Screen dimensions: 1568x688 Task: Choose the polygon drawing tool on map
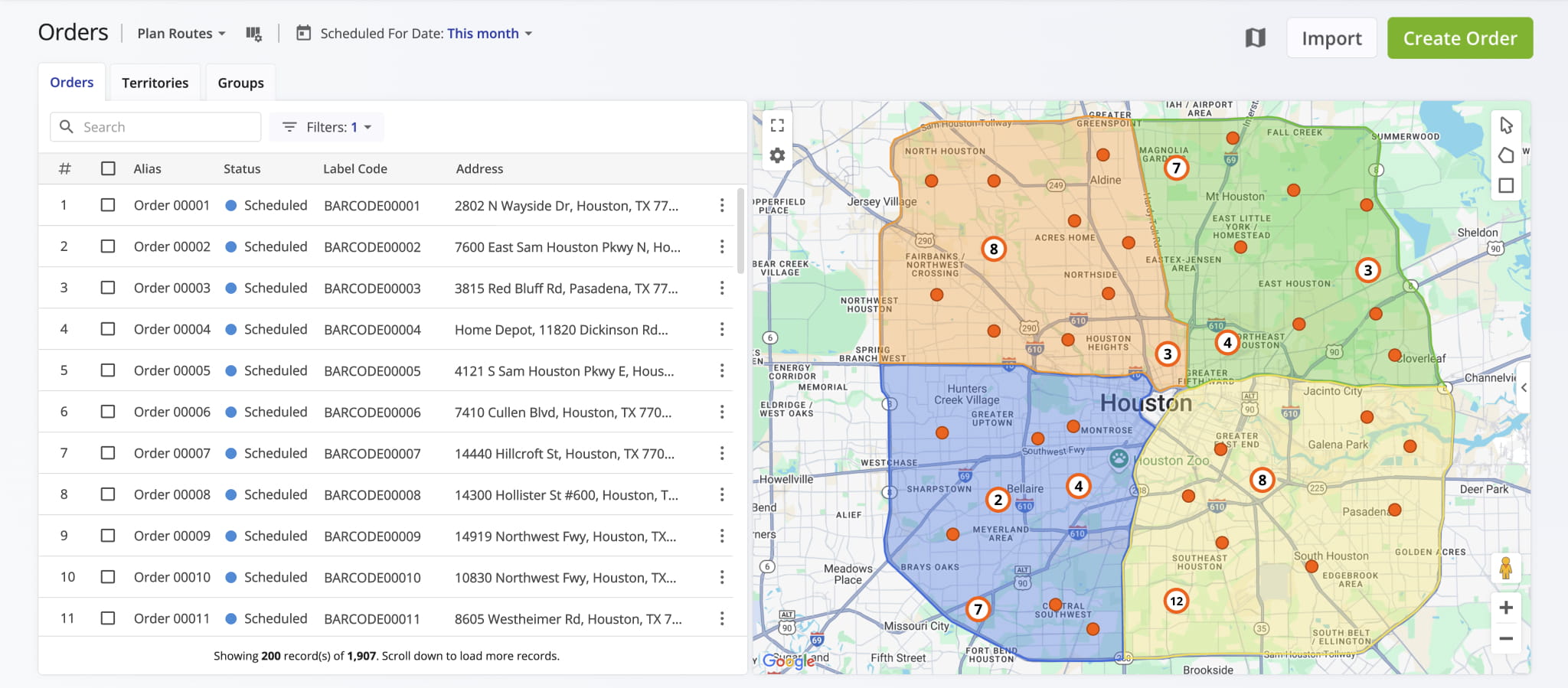coord(1506,155)
